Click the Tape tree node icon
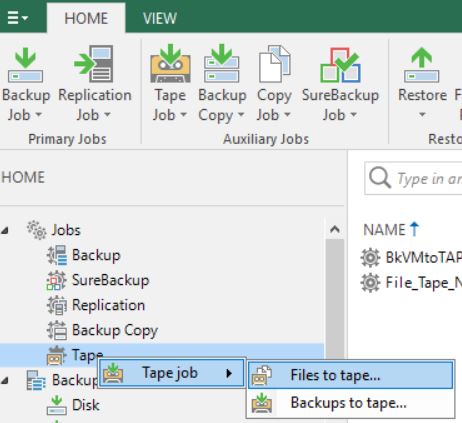 pyautogui.click(x=56, y=355)
